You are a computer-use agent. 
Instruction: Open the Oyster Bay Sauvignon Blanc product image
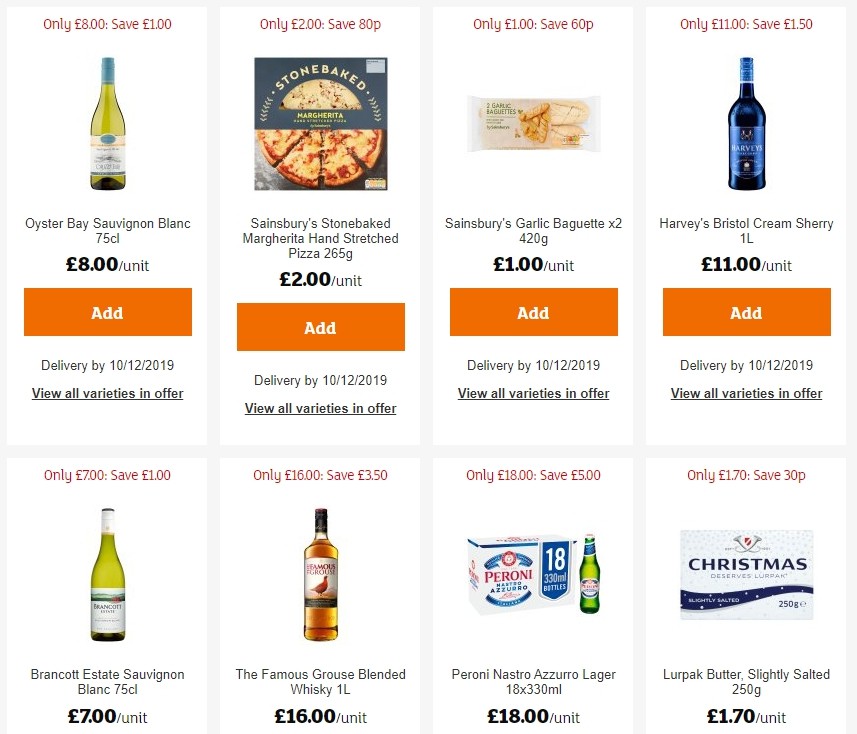pyautogui.click(x=107, y=124)
